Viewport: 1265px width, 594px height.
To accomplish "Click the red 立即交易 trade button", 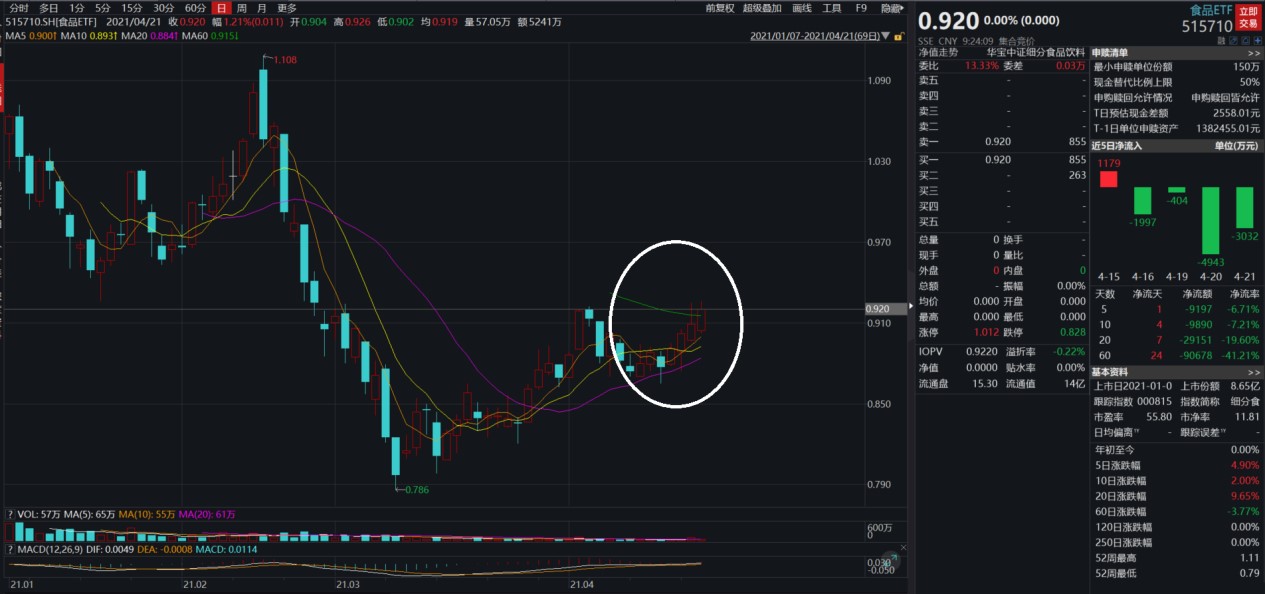I will (1248, 17).
